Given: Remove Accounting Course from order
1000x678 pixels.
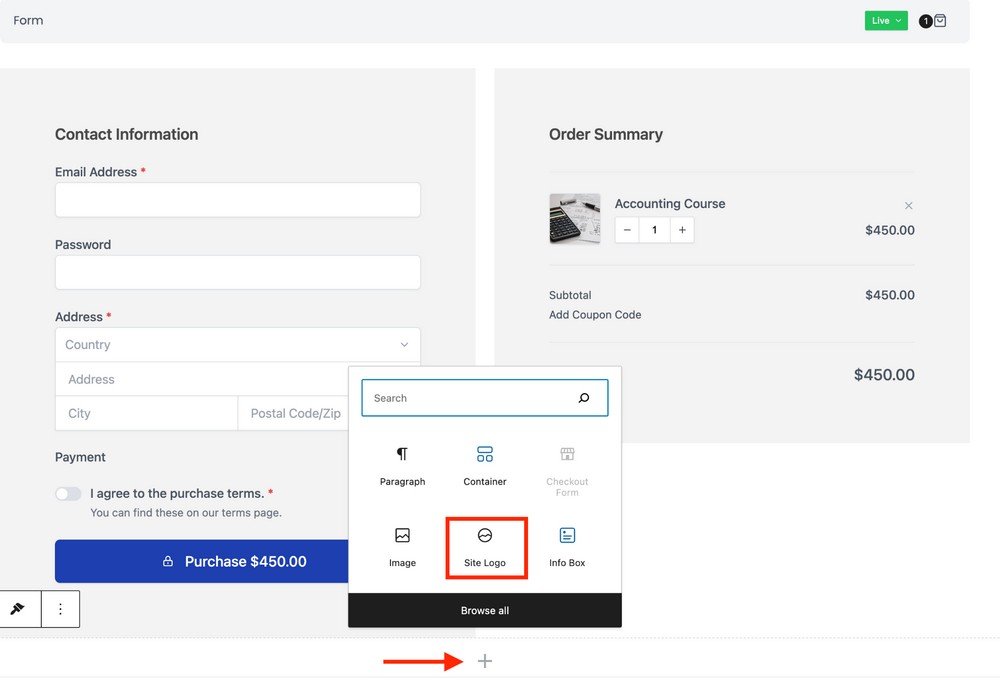Looking at the screenshot, I should click(x=908, y=206).
